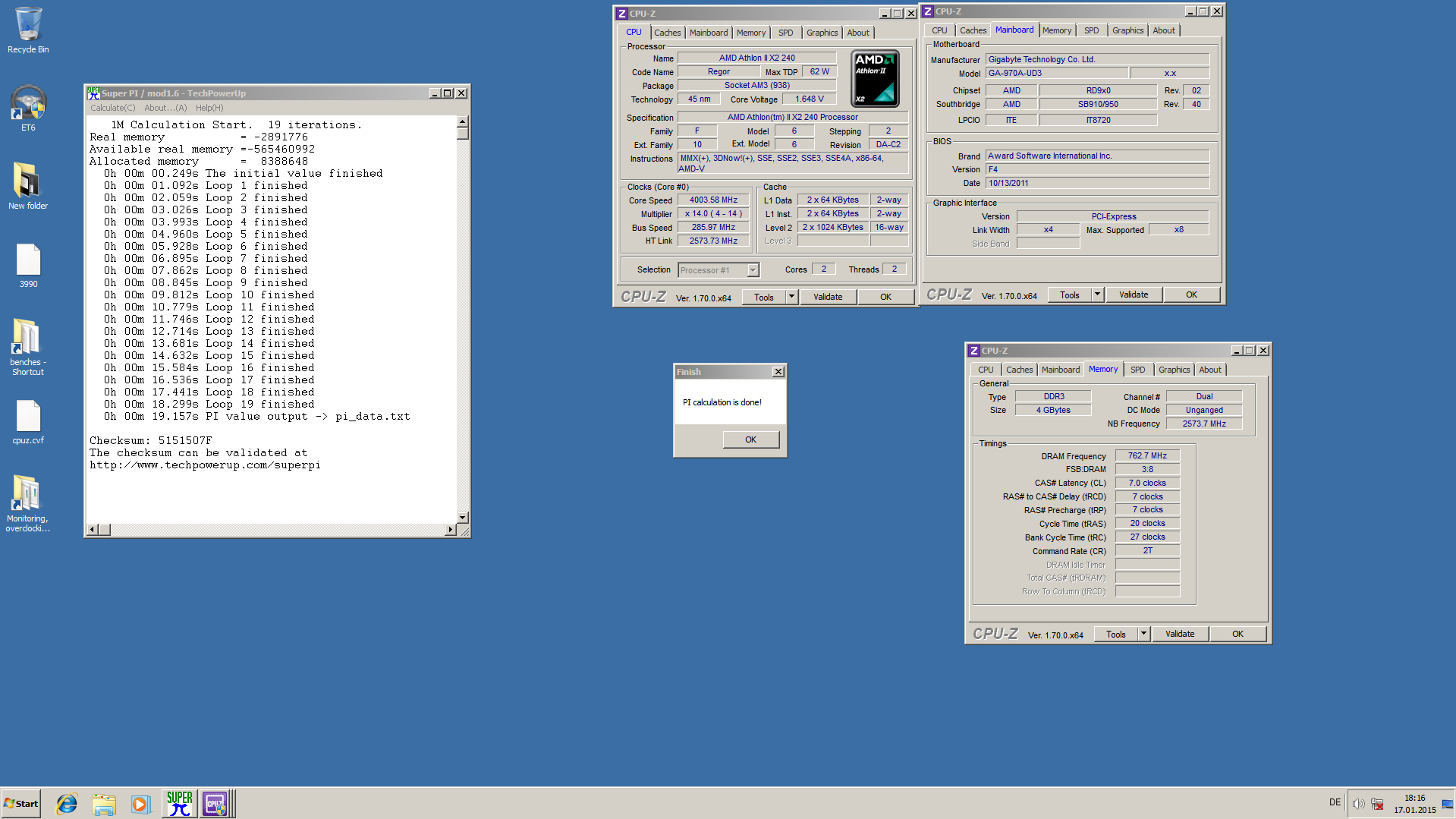Switch to CPU tab in Memory window
Viewport: 1456px width, 819px height.
tap(986, 370)
